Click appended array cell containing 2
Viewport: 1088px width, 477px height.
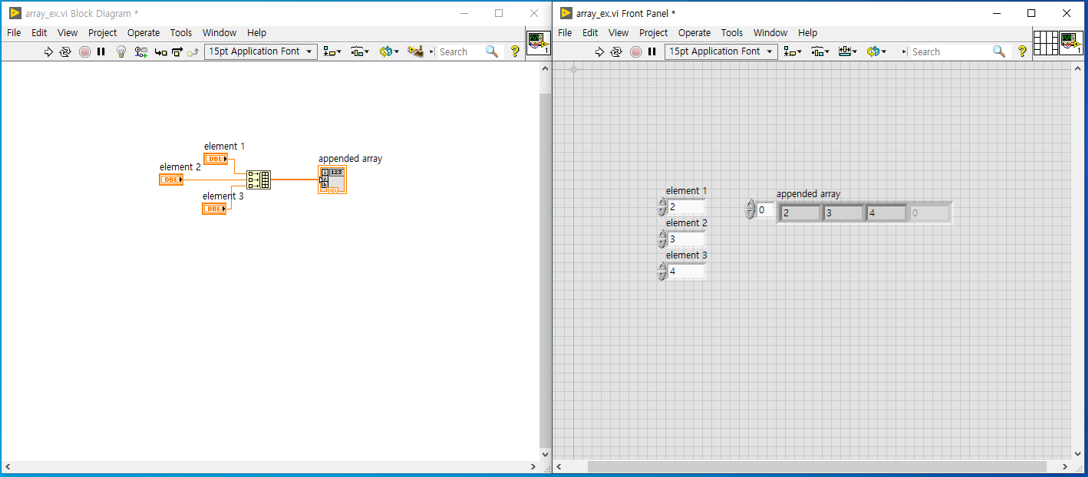799,213
